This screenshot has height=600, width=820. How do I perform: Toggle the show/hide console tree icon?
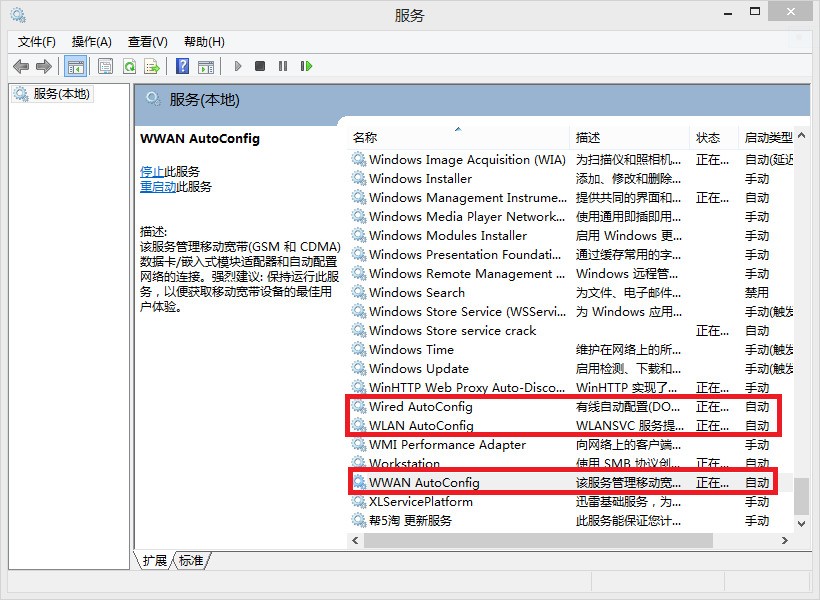click(76, 66)
